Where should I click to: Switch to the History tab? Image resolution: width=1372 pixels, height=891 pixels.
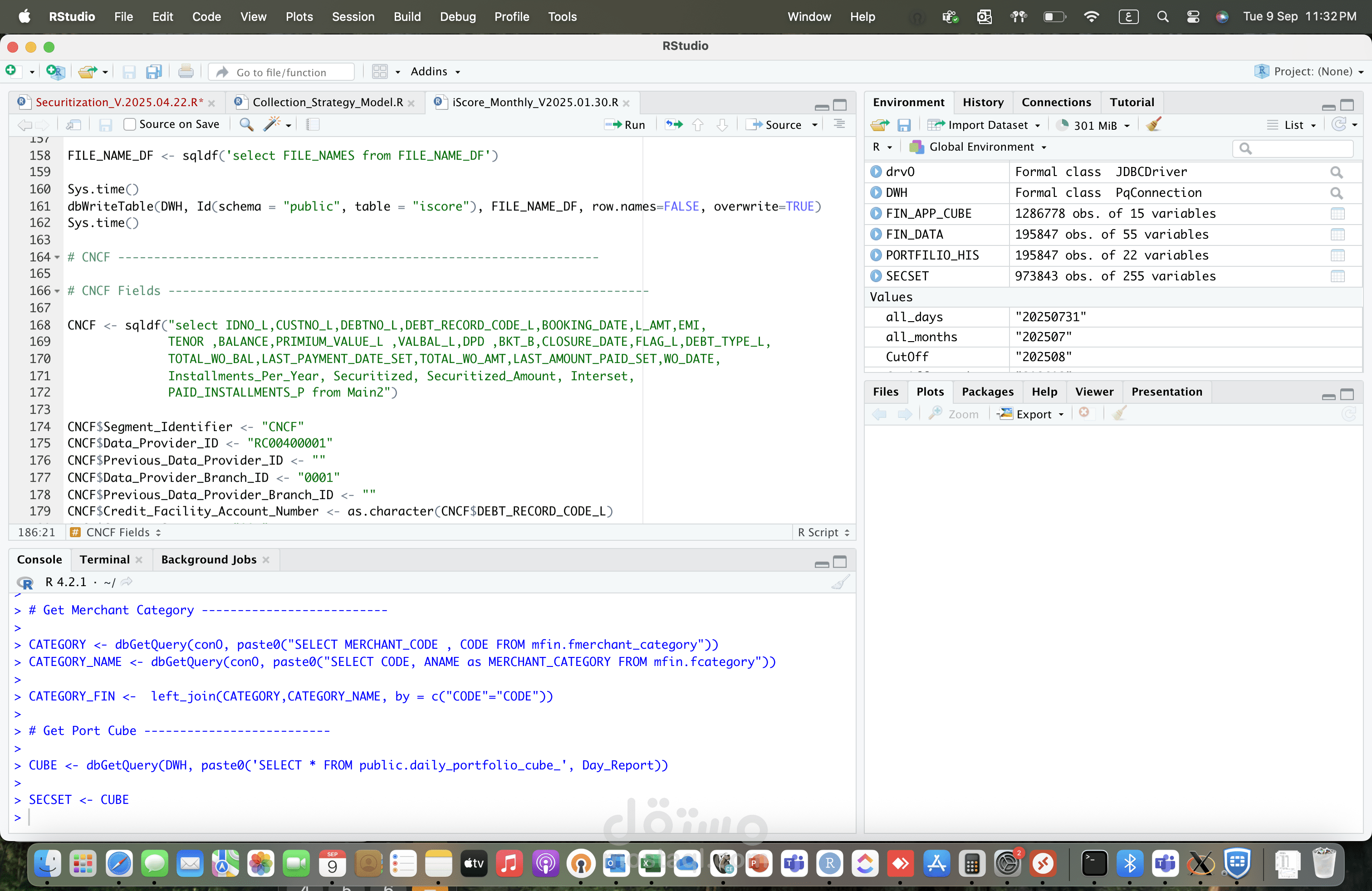click(982, 102)
